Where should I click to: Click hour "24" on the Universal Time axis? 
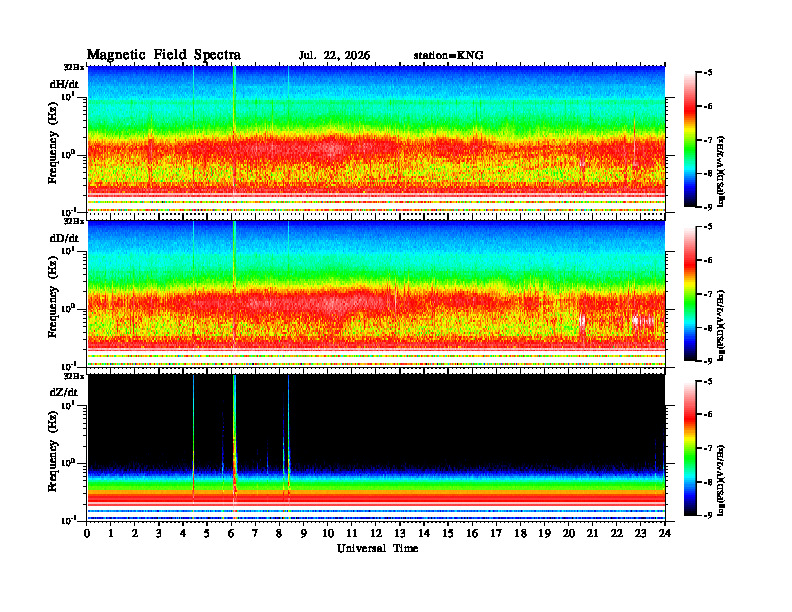pyautogui.click(x=665, y=533)
